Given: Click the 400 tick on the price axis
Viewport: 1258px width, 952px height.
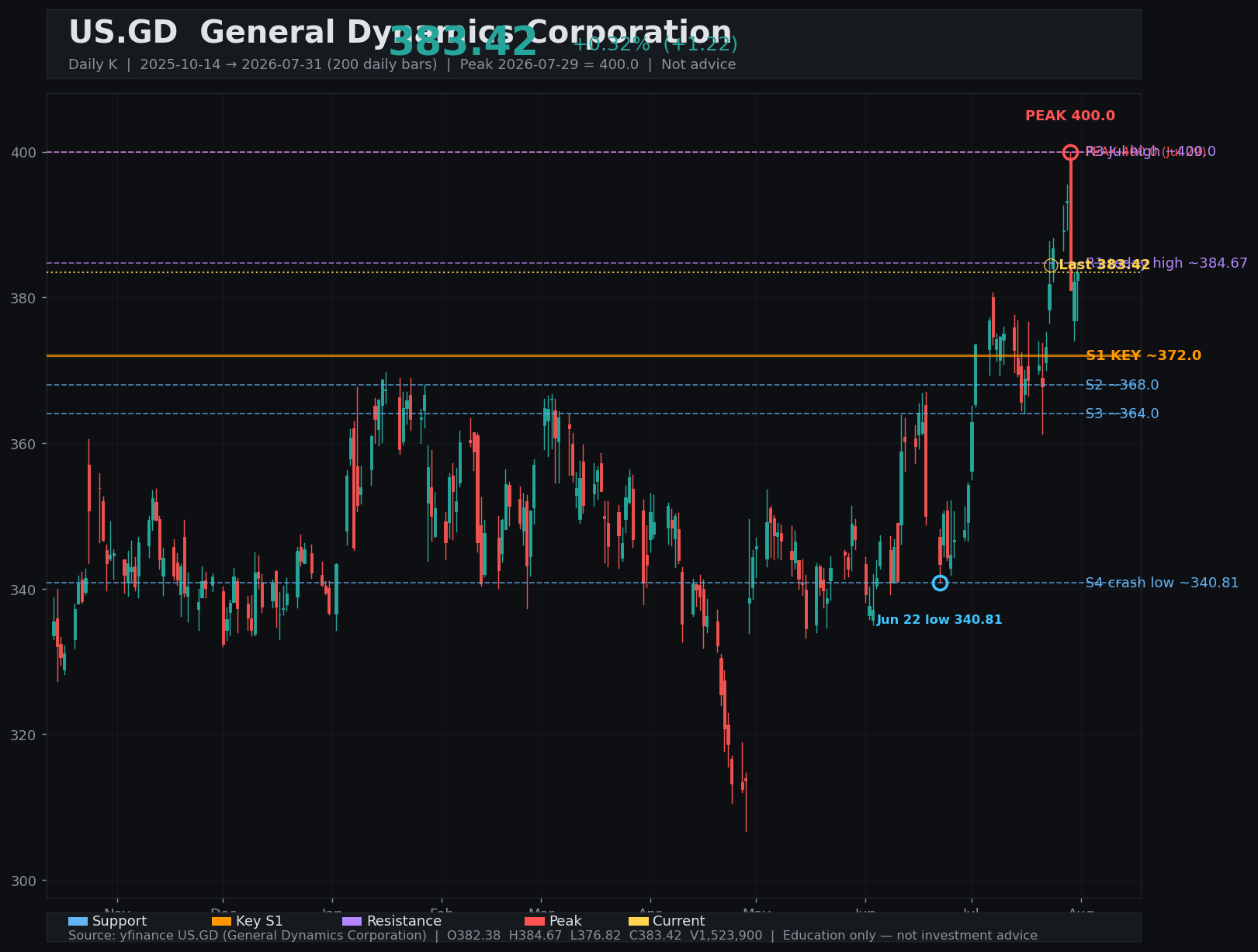Looking at the screenshot, I should point(23,152).
